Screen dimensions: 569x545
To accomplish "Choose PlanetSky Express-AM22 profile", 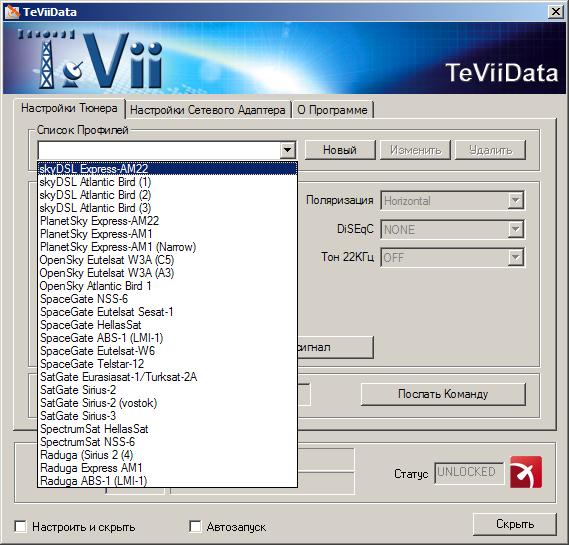I will coord(167,221).
